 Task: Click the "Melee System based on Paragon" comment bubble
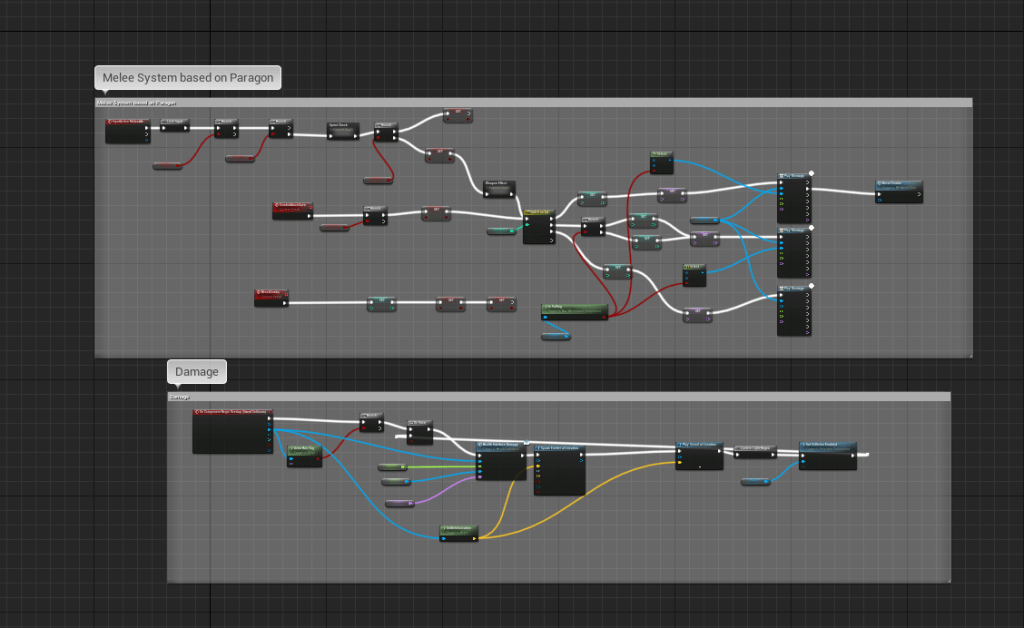(187, 78)
